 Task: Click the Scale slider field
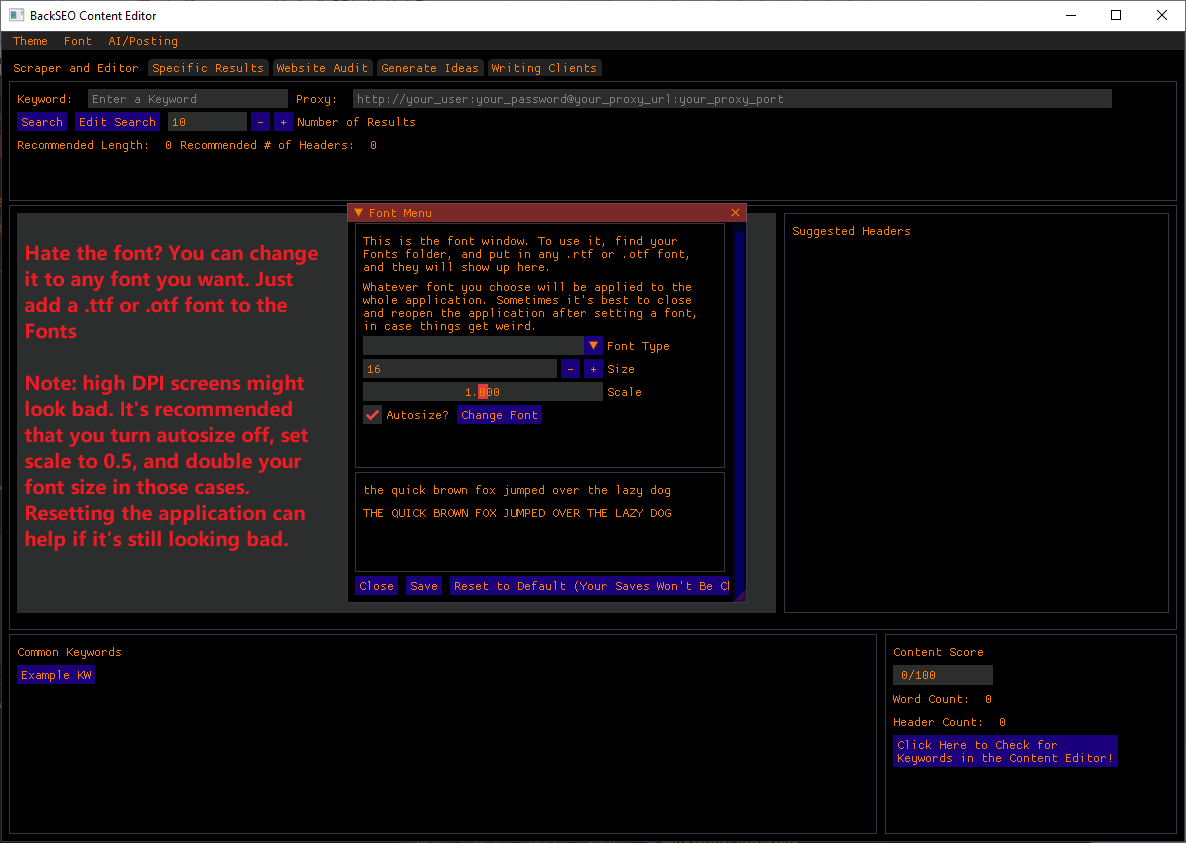[x=483, y=392]
